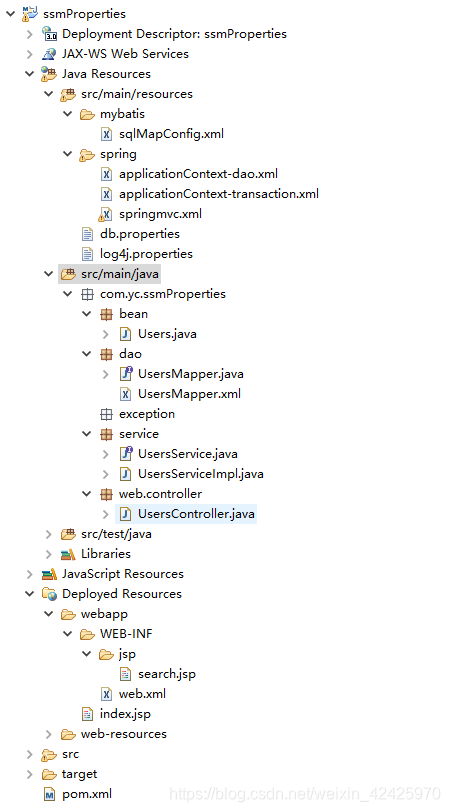
Task: Collapse the jsp folder
Action: (x=87, y=654)
